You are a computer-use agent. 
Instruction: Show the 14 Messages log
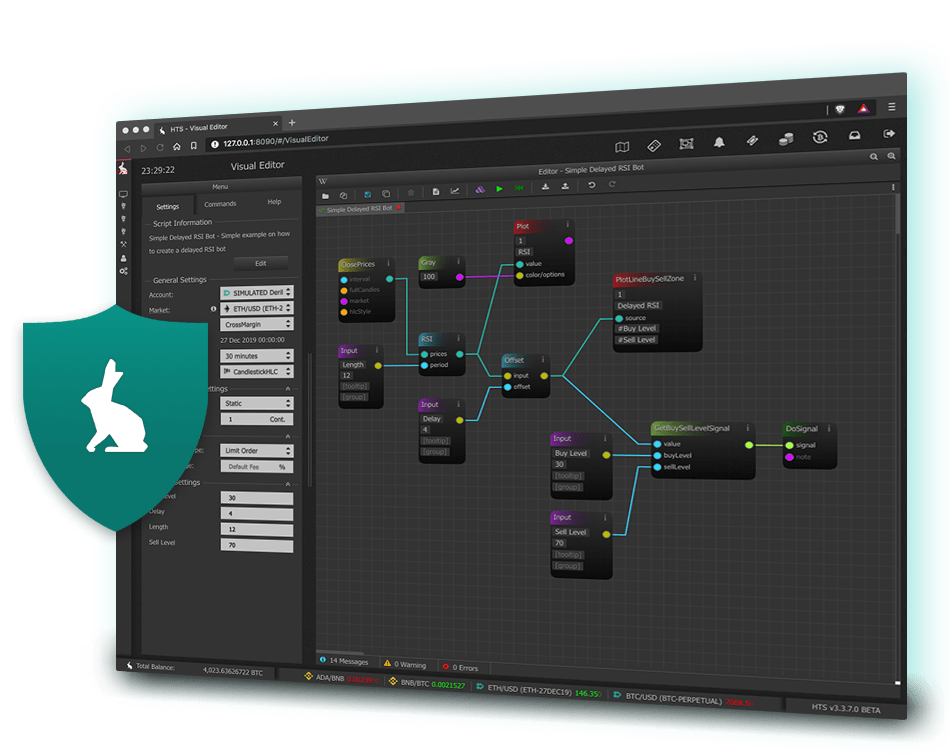[x=344, y=661]
